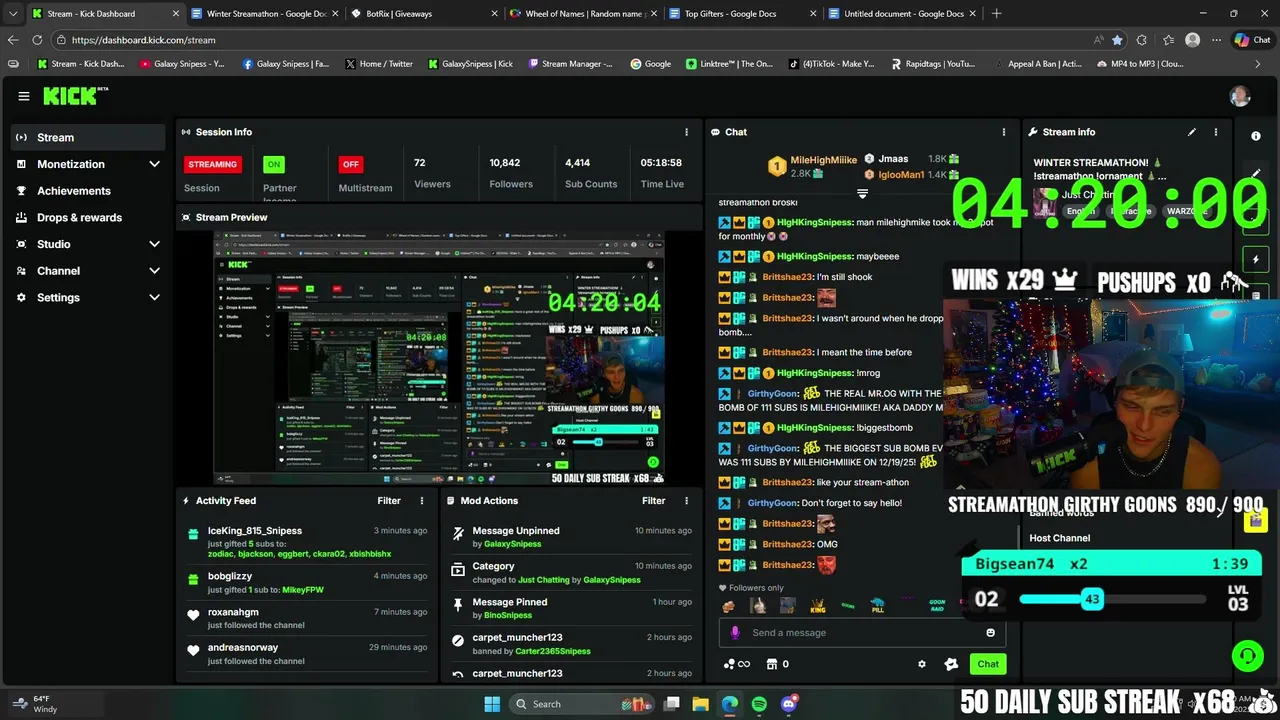Open Chat panel three-dot menu

(1004, 132)
